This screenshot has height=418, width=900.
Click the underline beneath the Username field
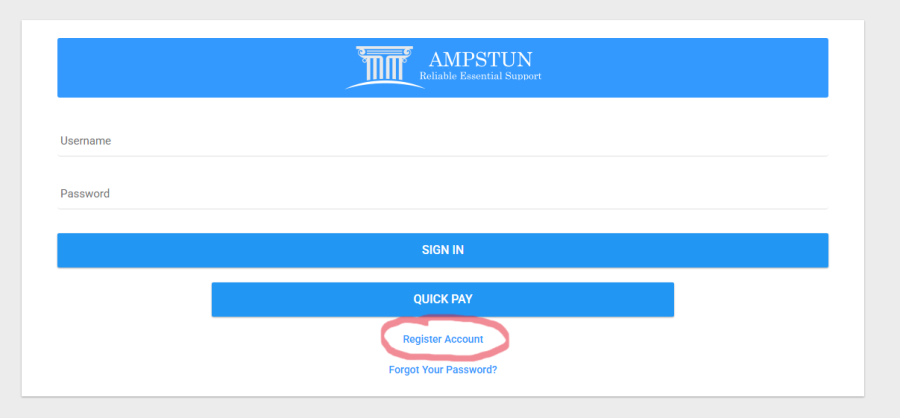pyautogui.click(x=442, y=156)
